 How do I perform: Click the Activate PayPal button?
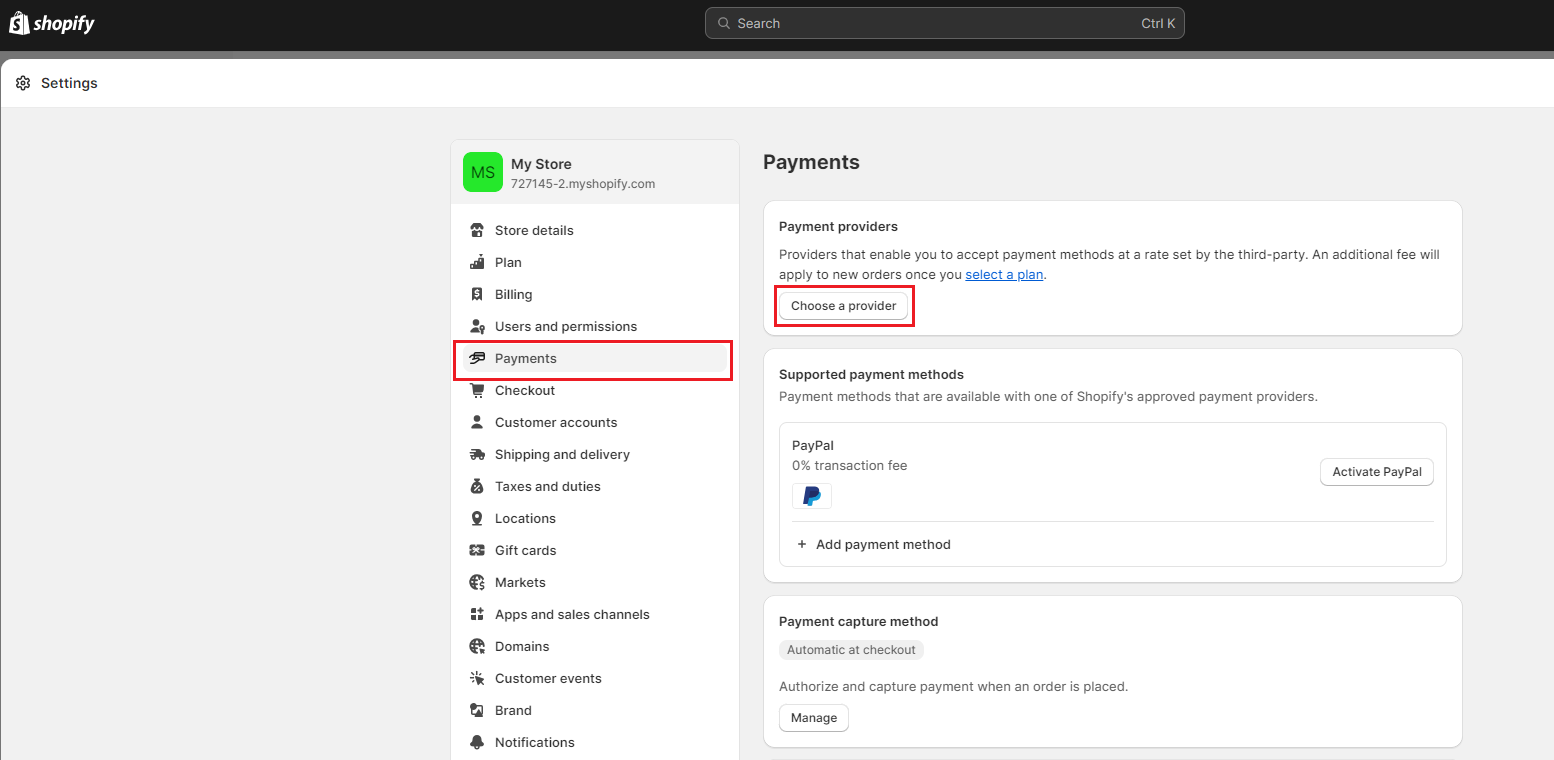[x=1377, y=472]
